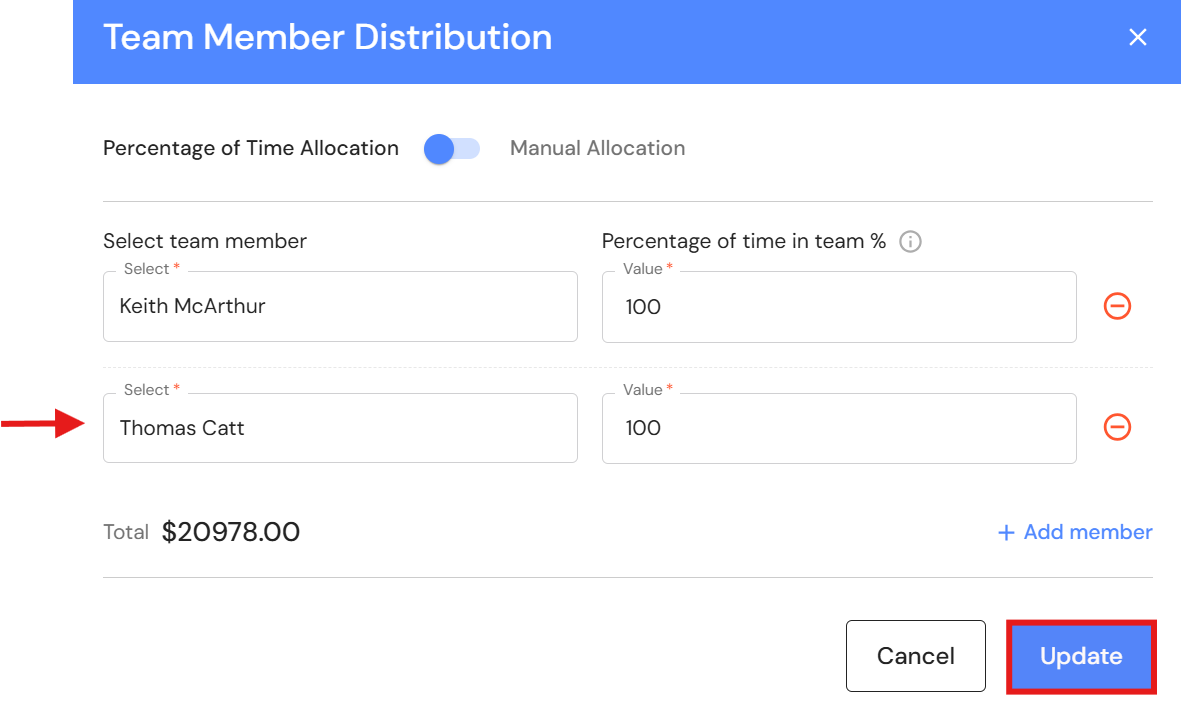Click the Select team member heading
The width and height of the screenshot is (1181, 718).
click(205, 241)
